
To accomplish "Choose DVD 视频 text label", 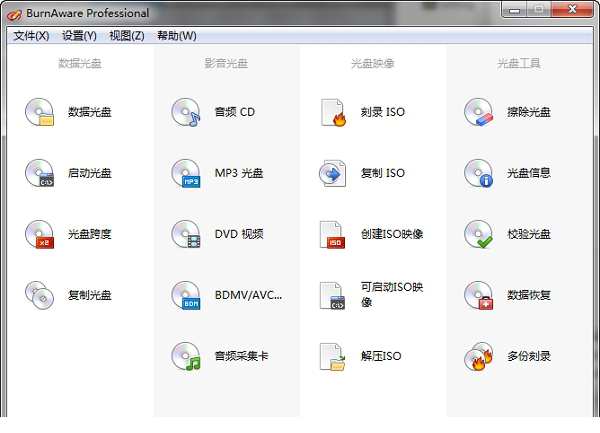I will 239,234.
